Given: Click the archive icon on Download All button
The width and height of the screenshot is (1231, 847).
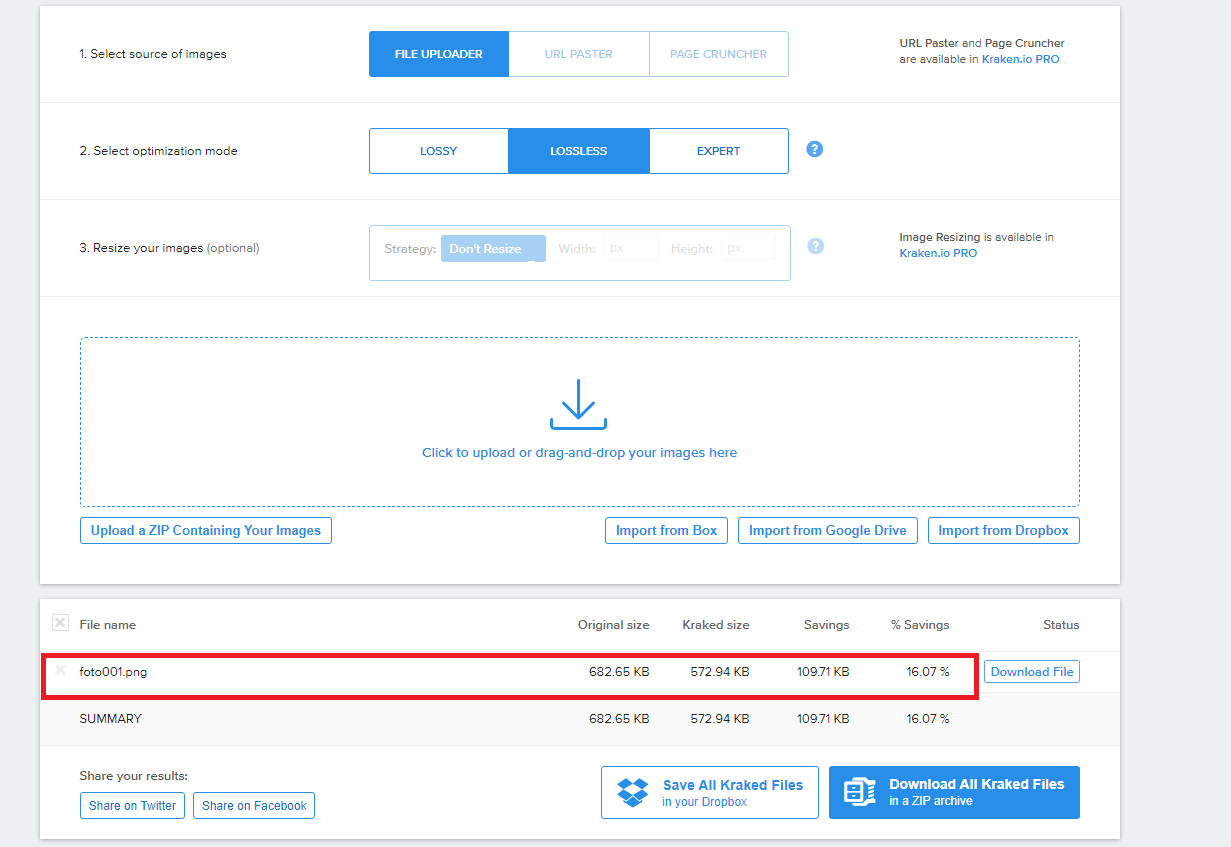Looking at the screenshot, I should pyautogui.click(x=860, y=792).
